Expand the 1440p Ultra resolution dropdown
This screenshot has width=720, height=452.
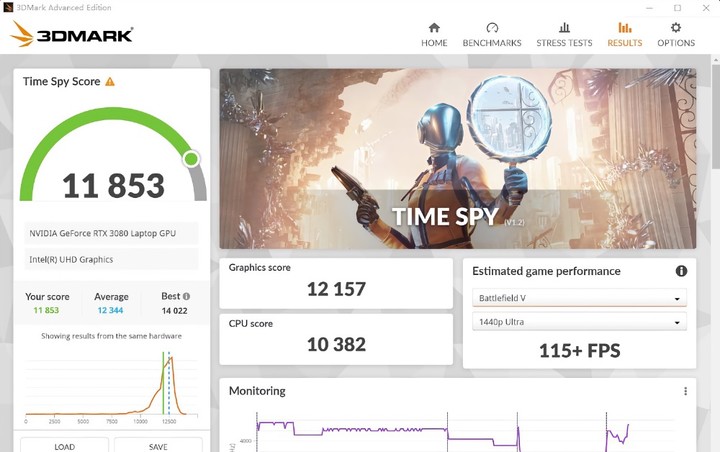(x=579, y=323)
